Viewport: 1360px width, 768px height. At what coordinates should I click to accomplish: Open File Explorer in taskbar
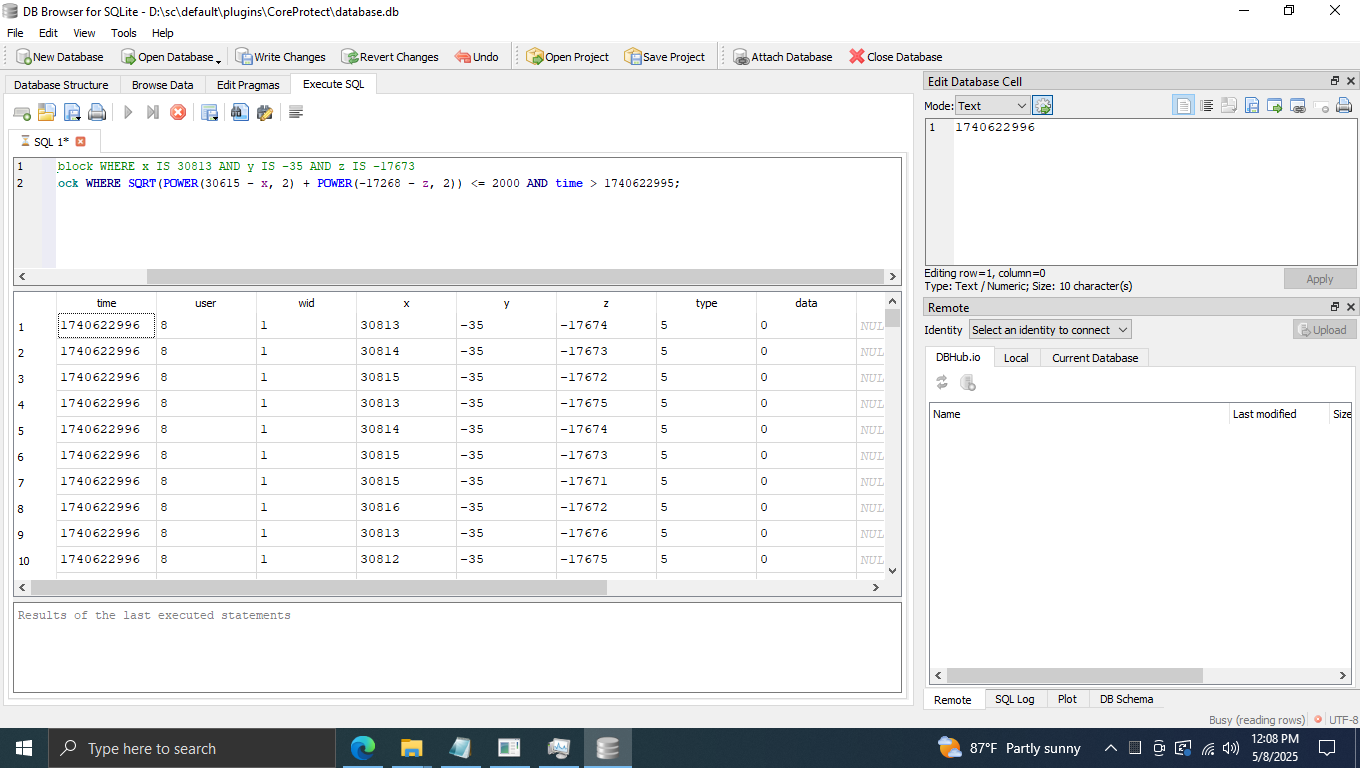(411, 748)
